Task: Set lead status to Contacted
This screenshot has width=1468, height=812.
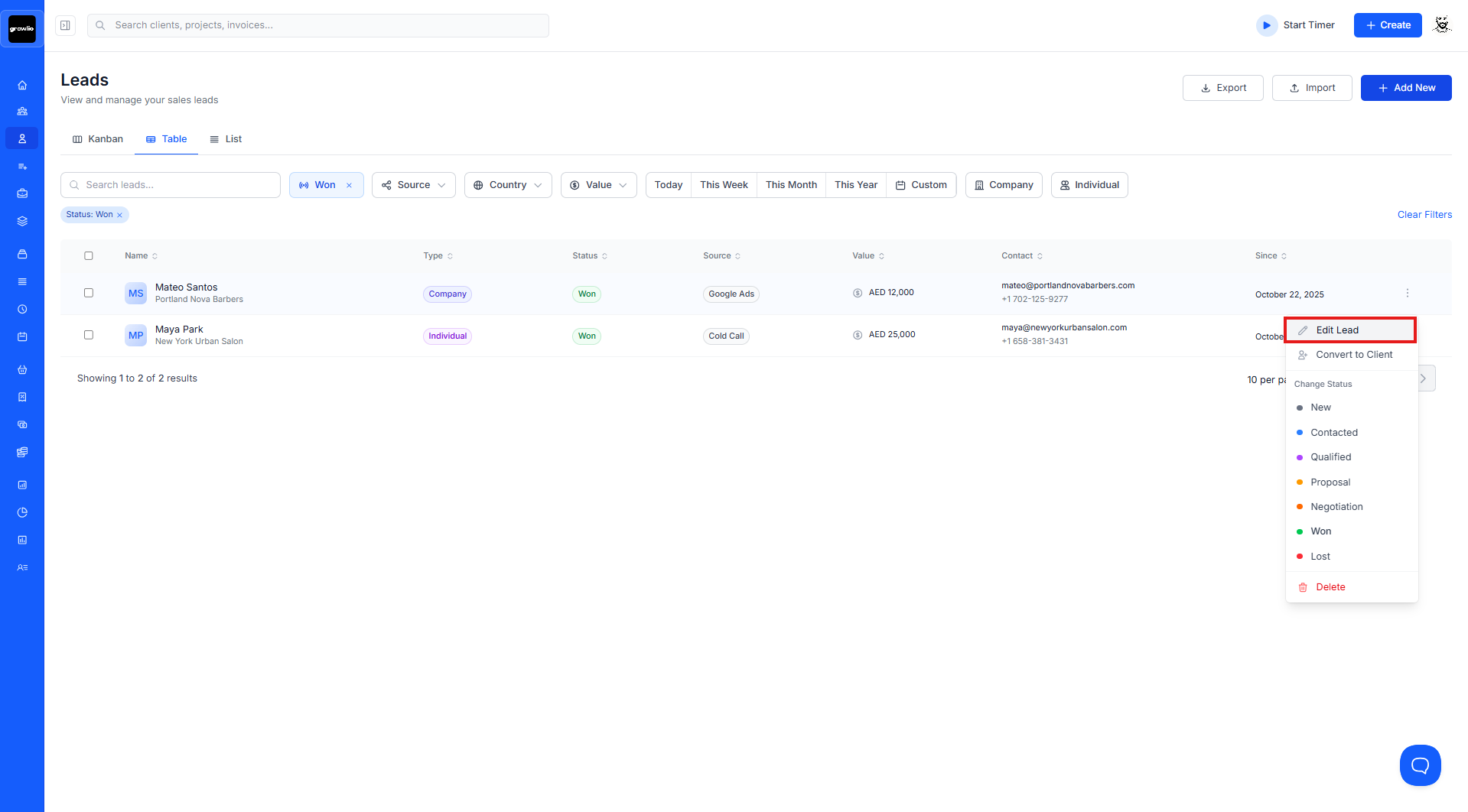Action: (x=1351, y=433)
